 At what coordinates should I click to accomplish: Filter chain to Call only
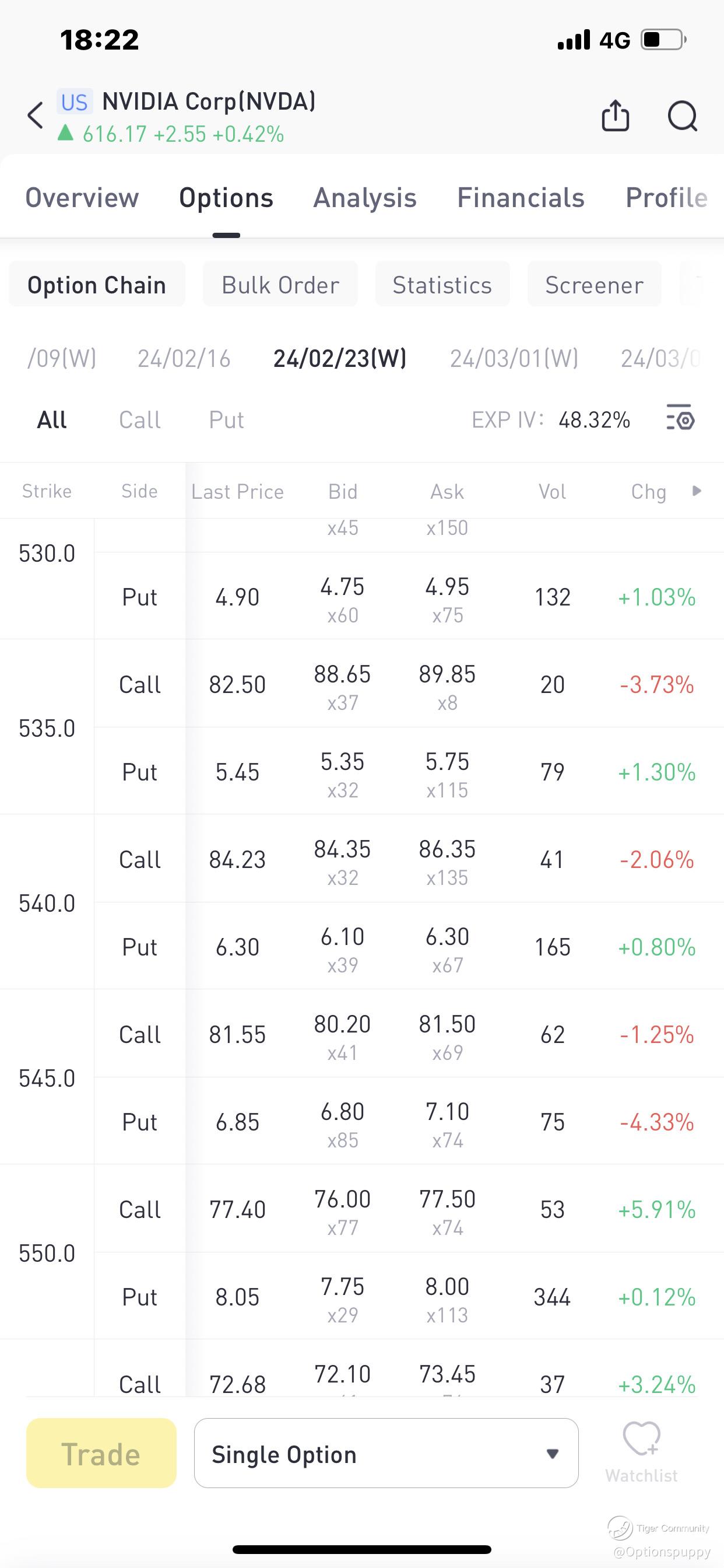point(139,420)
